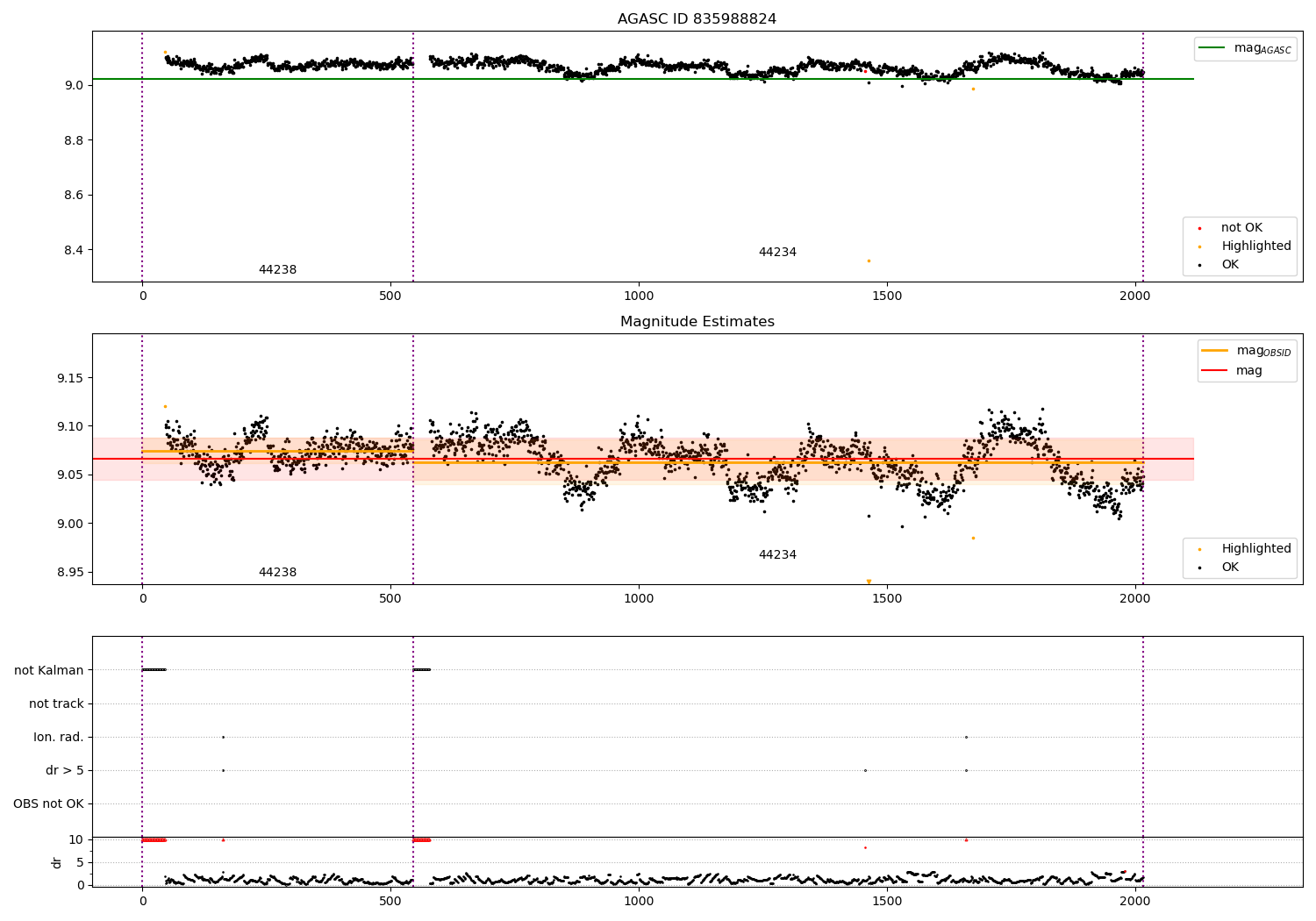This screenshot has width=1316, height=921.
Task: Click the 'AGASC ID 835988824' plot title
Action: point(697,18)
